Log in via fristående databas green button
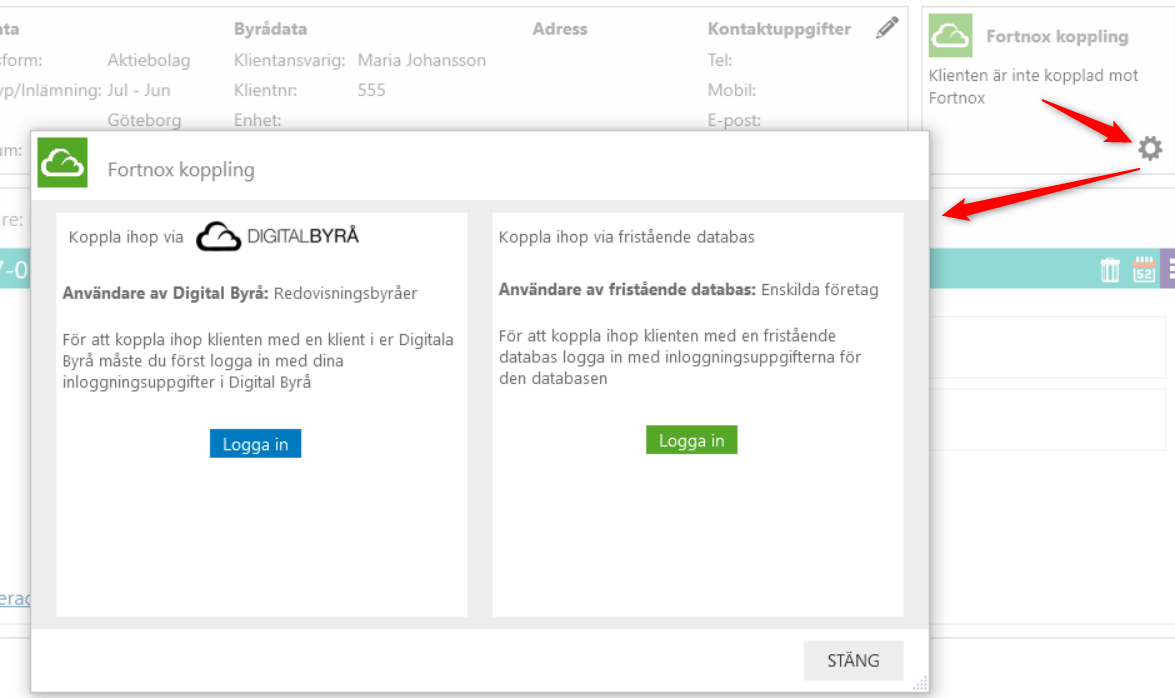 click(691, 440)
